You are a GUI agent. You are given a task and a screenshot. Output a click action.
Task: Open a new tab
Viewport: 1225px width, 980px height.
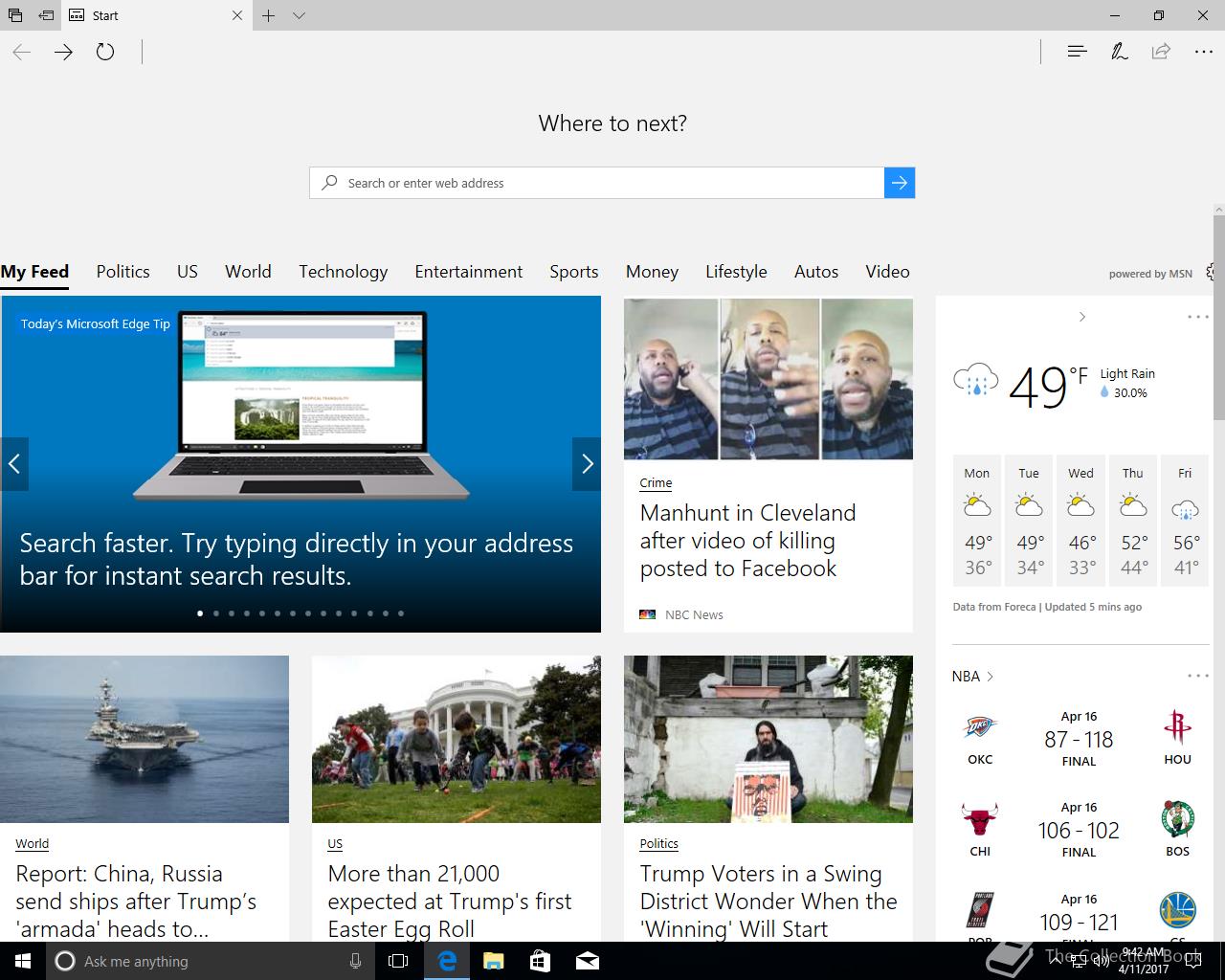[269, 15]
